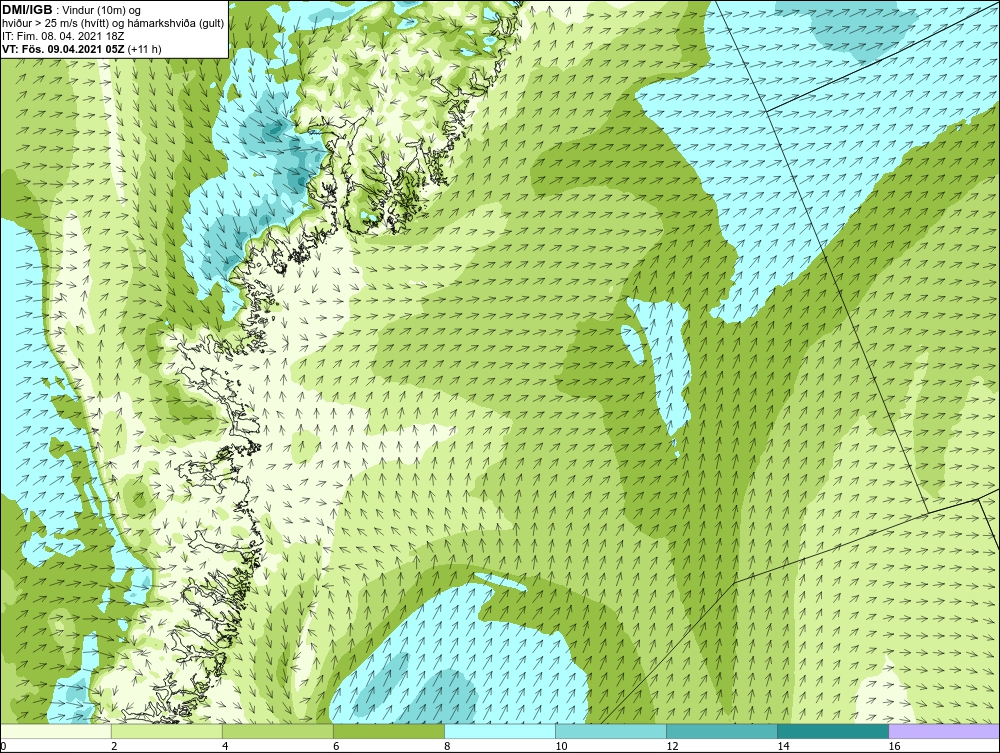The image size is (1000, 753).
Task: Select the 2–4 m/s light green swatch
Action: point(166,731)
